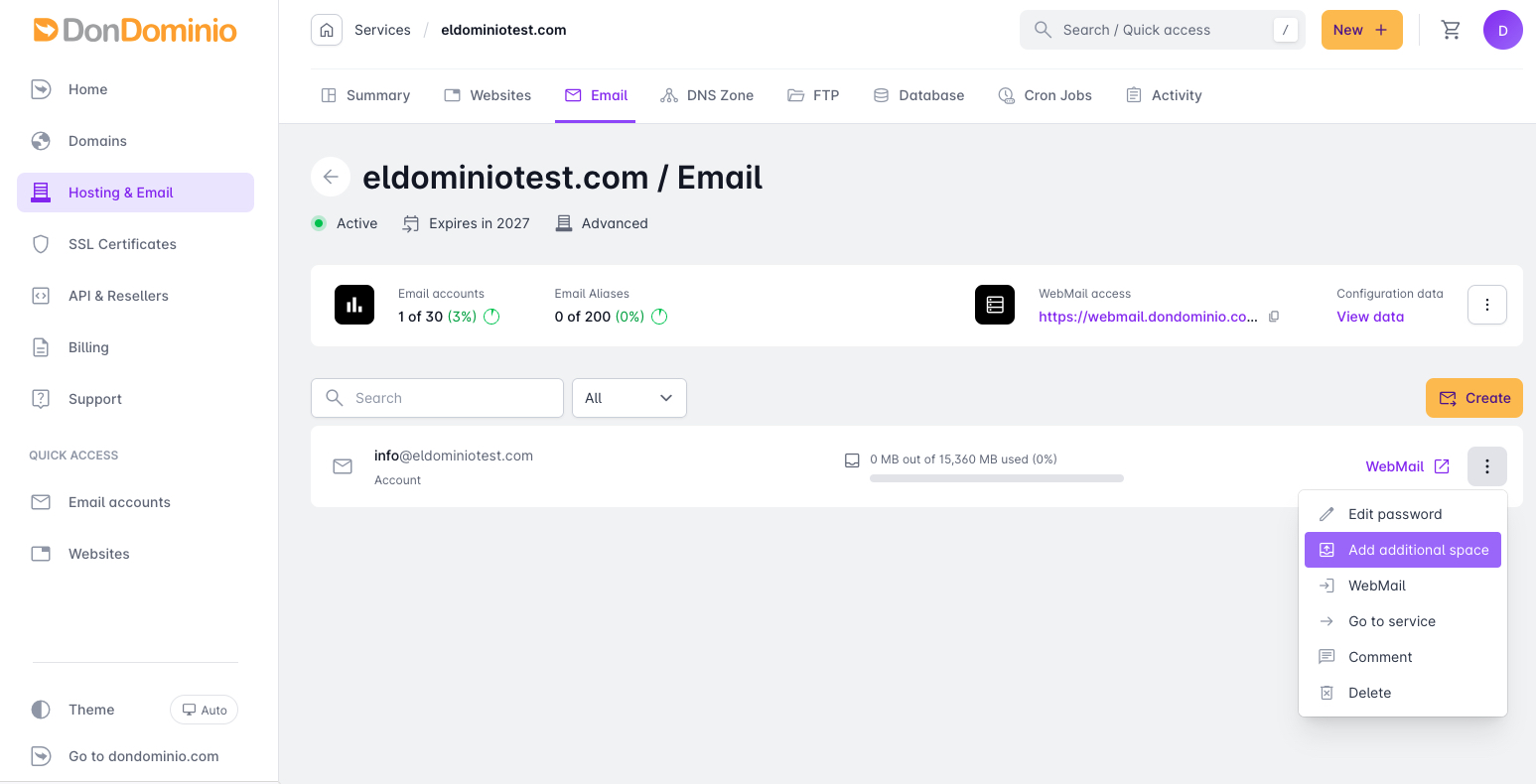Click the home breadcrumb icon
1536x784 pixels.
pyautogui.click(x=327, y=30)
